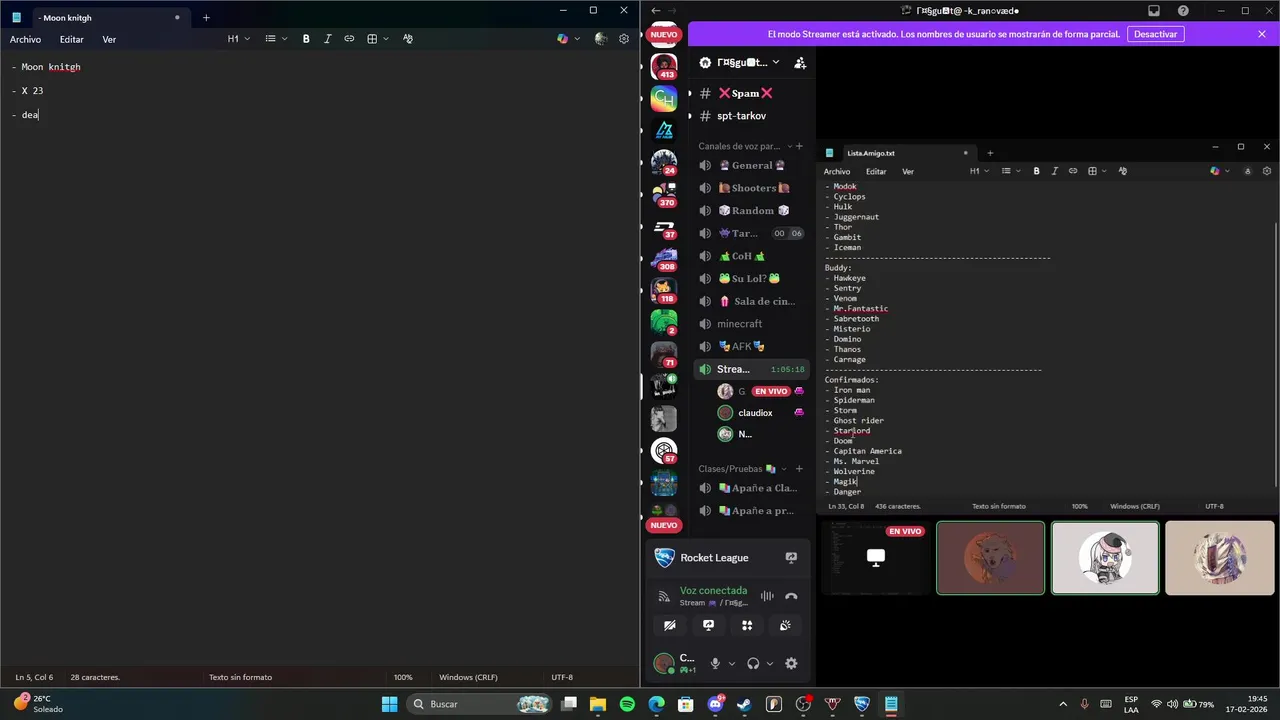Click Desactivar in Streamer mode banner

(x=1156, y=34)
